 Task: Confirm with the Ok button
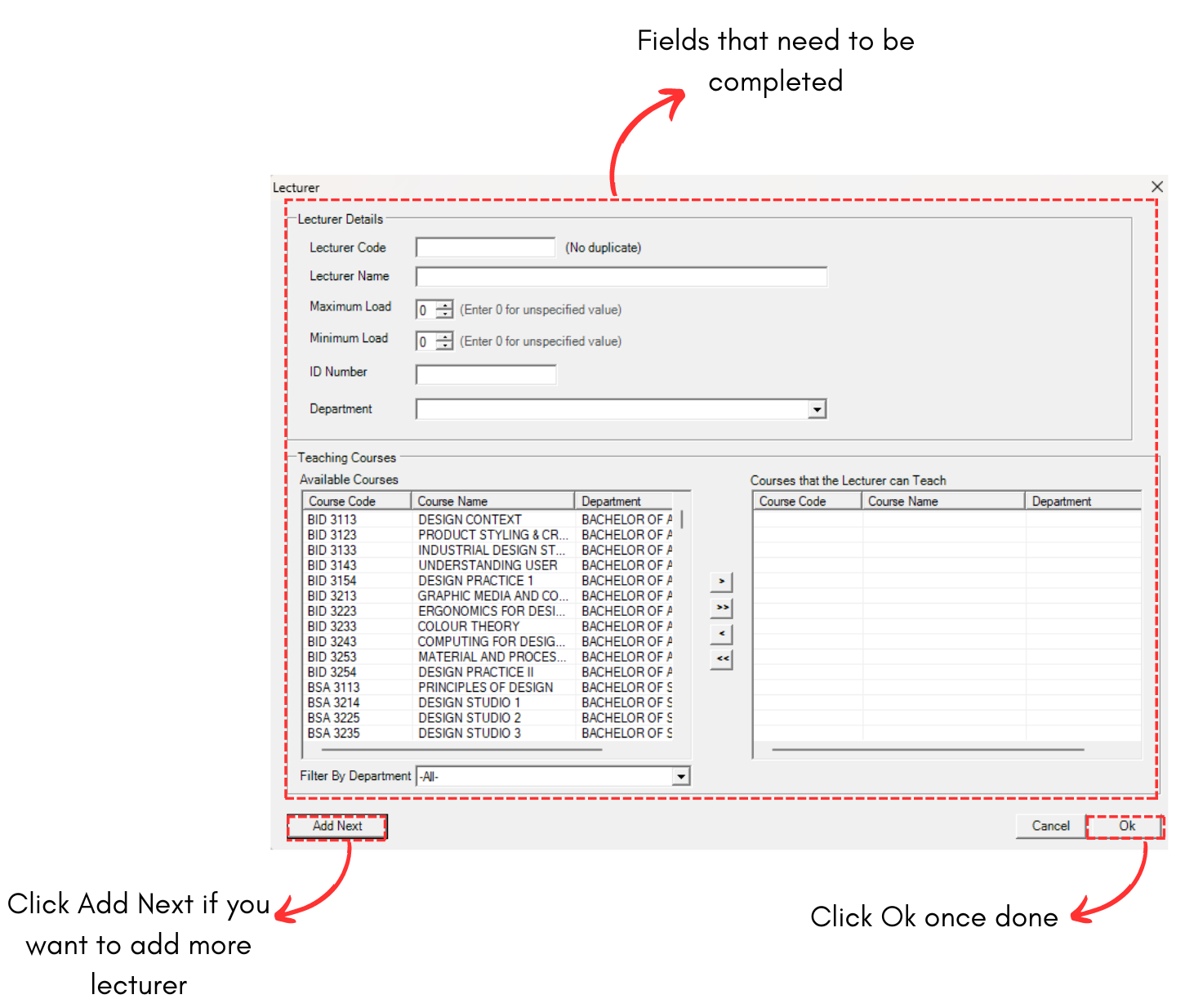(x=1126, y=826)
